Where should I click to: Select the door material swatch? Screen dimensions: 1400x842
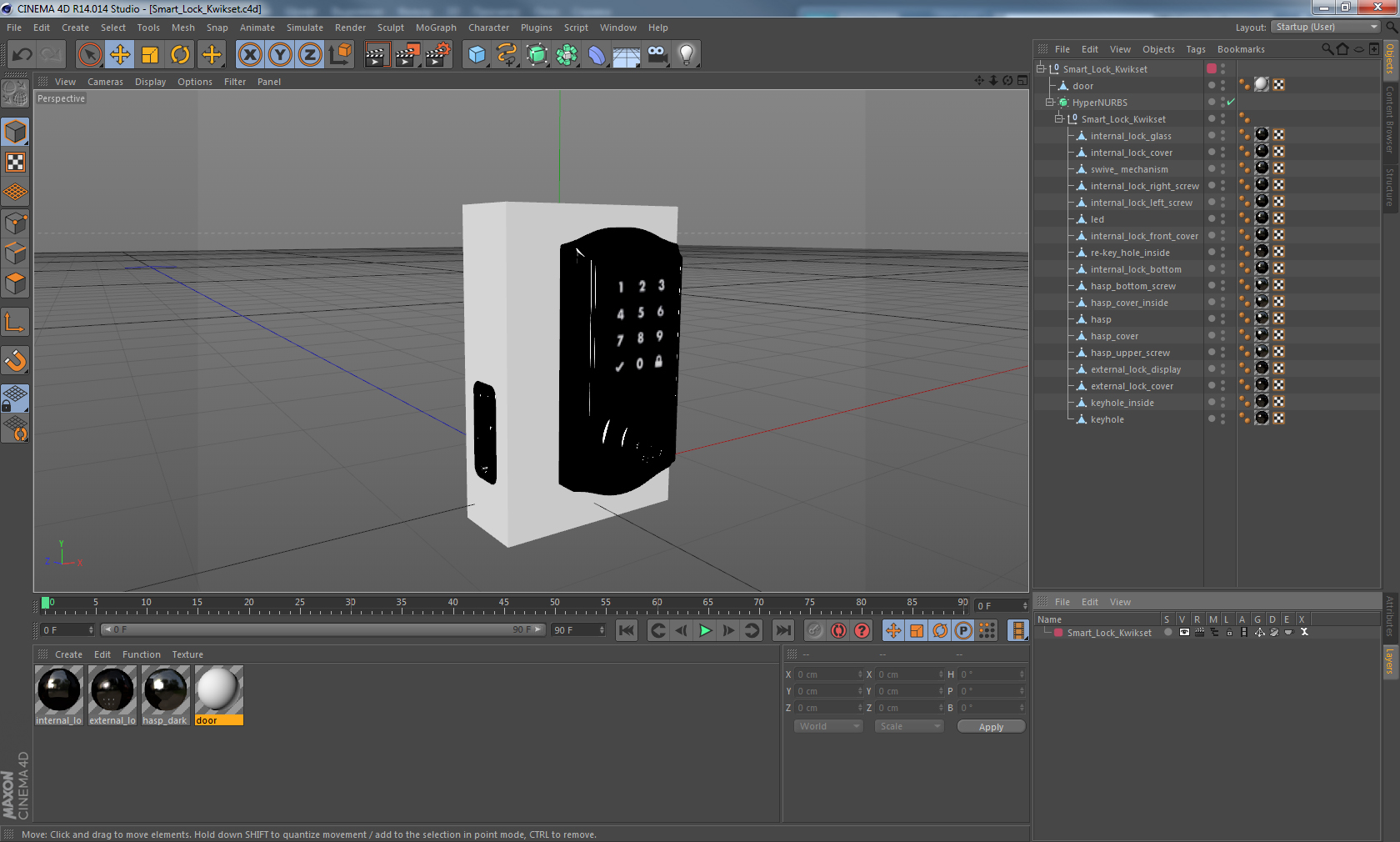[x=219, y=695]
